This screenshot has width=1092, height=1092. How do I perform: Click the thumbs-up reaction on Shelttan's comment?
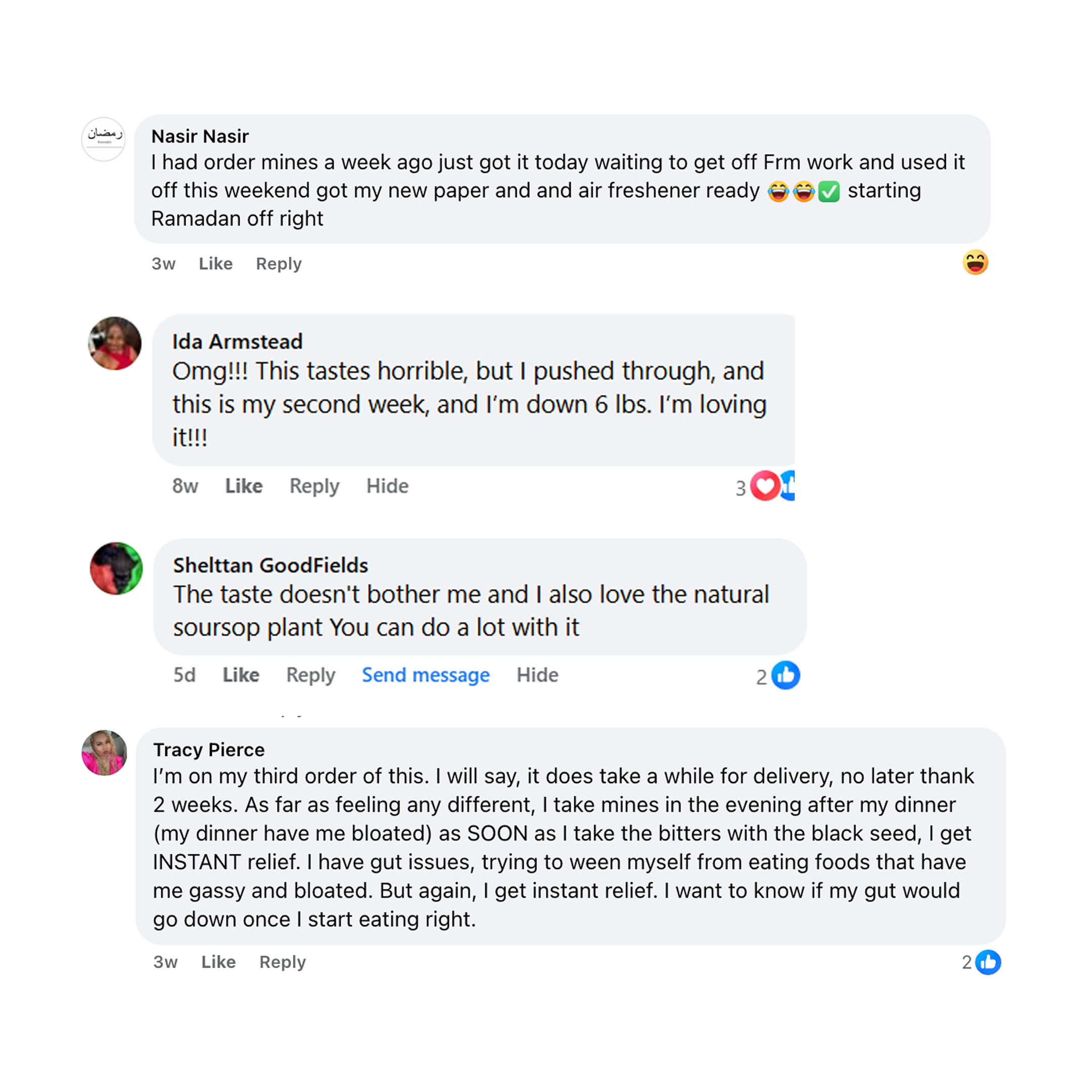coord(786,675)
